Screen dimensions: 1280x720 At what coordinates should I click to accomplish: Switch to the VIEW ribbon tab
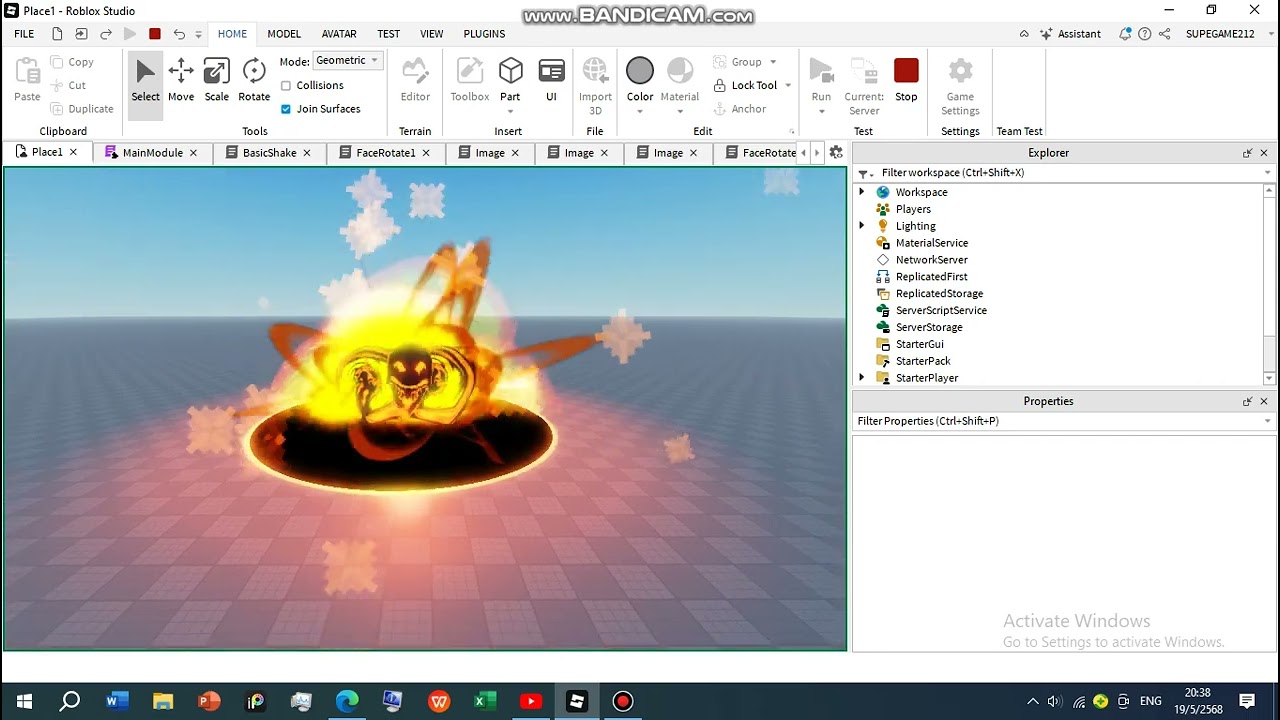click(432, 34)
